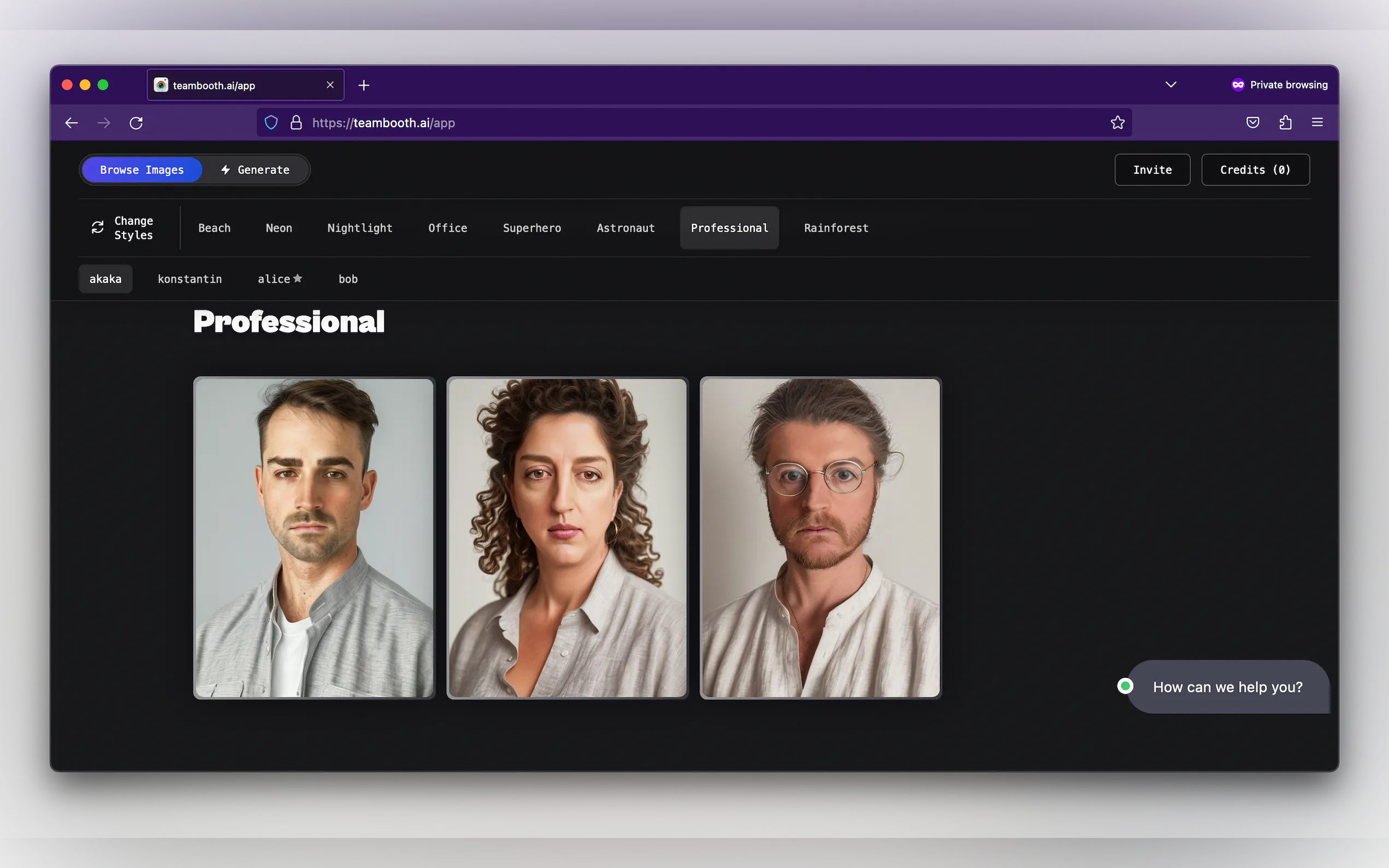Expand the list all tabs chevron
Screen dimensions: 1389x868
1171,85
